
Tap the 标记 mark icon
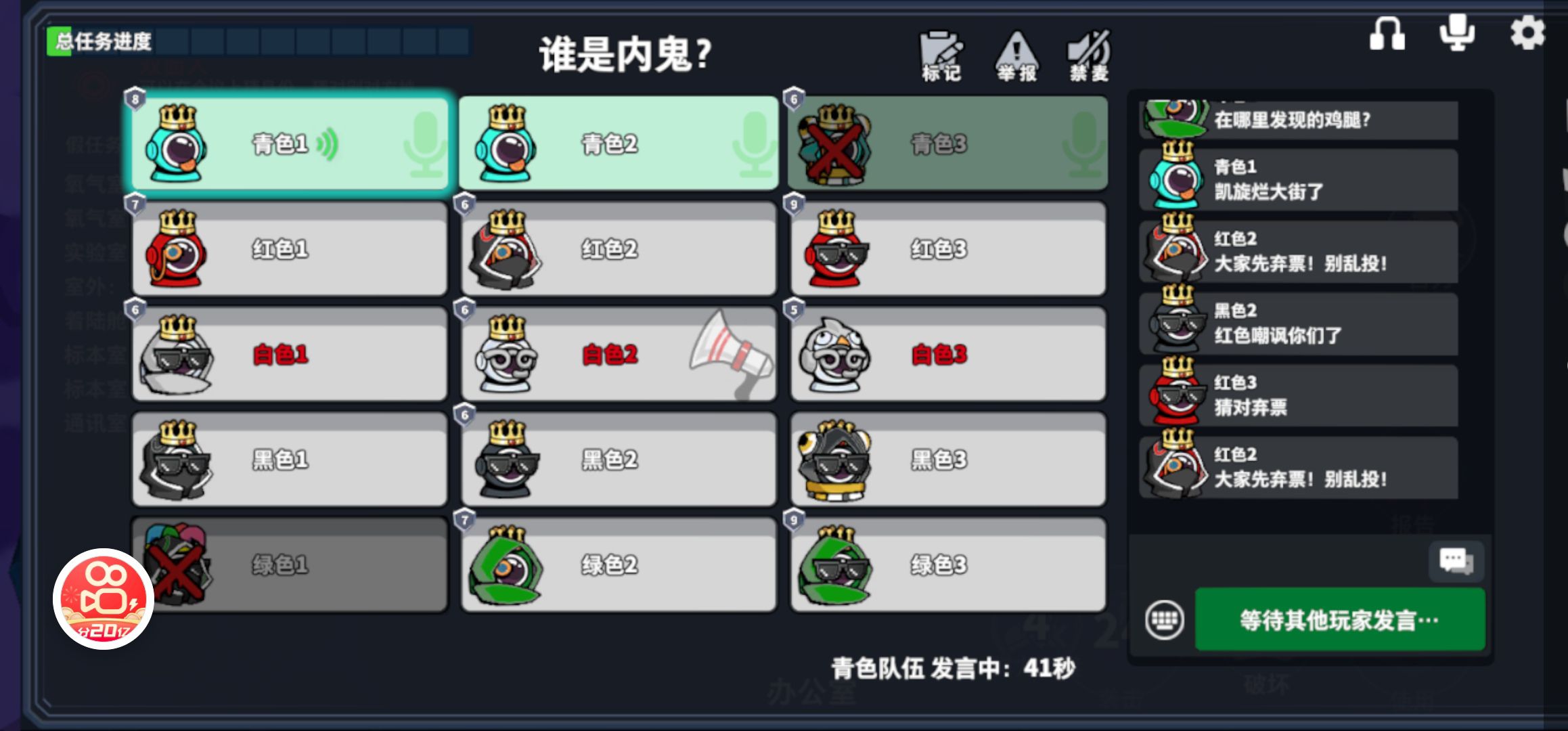[x=941, y=56]
